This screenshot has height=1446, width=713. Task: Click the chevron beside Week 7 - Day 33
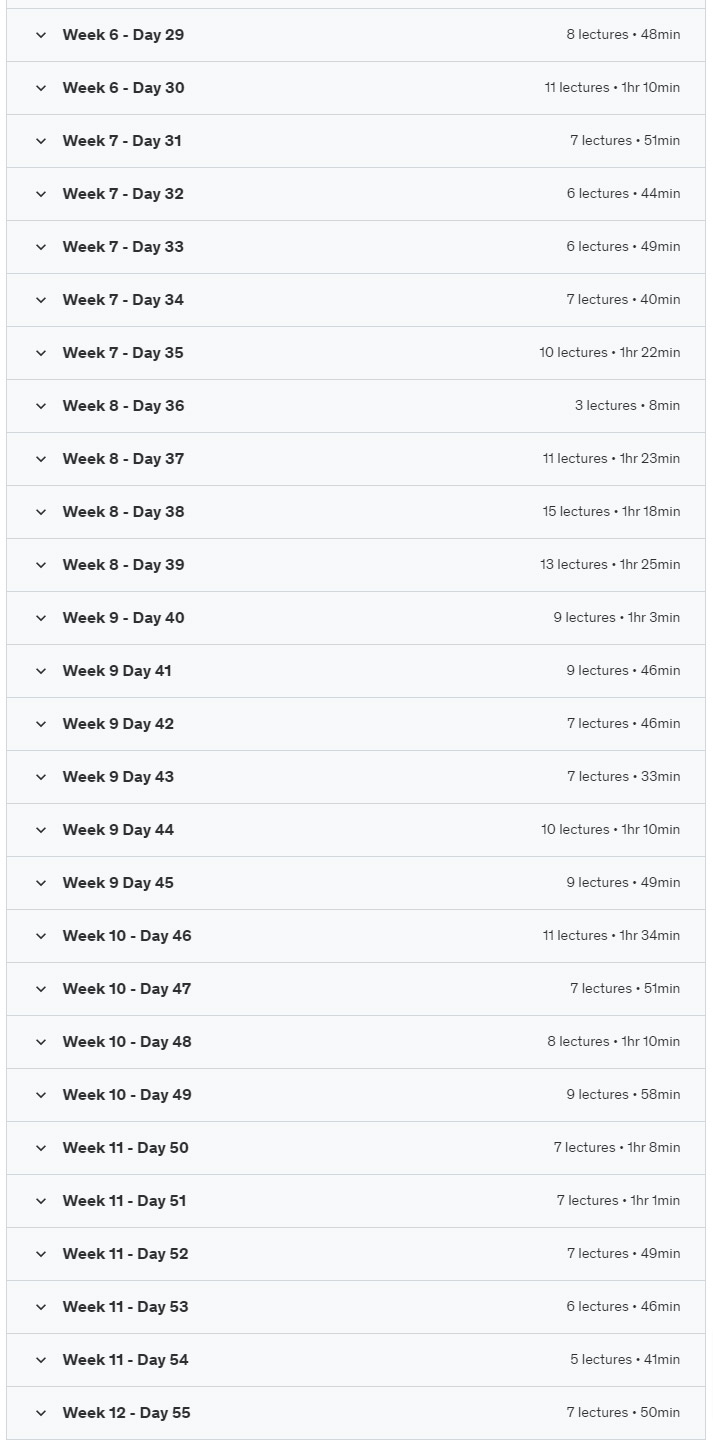pos(41,247)
